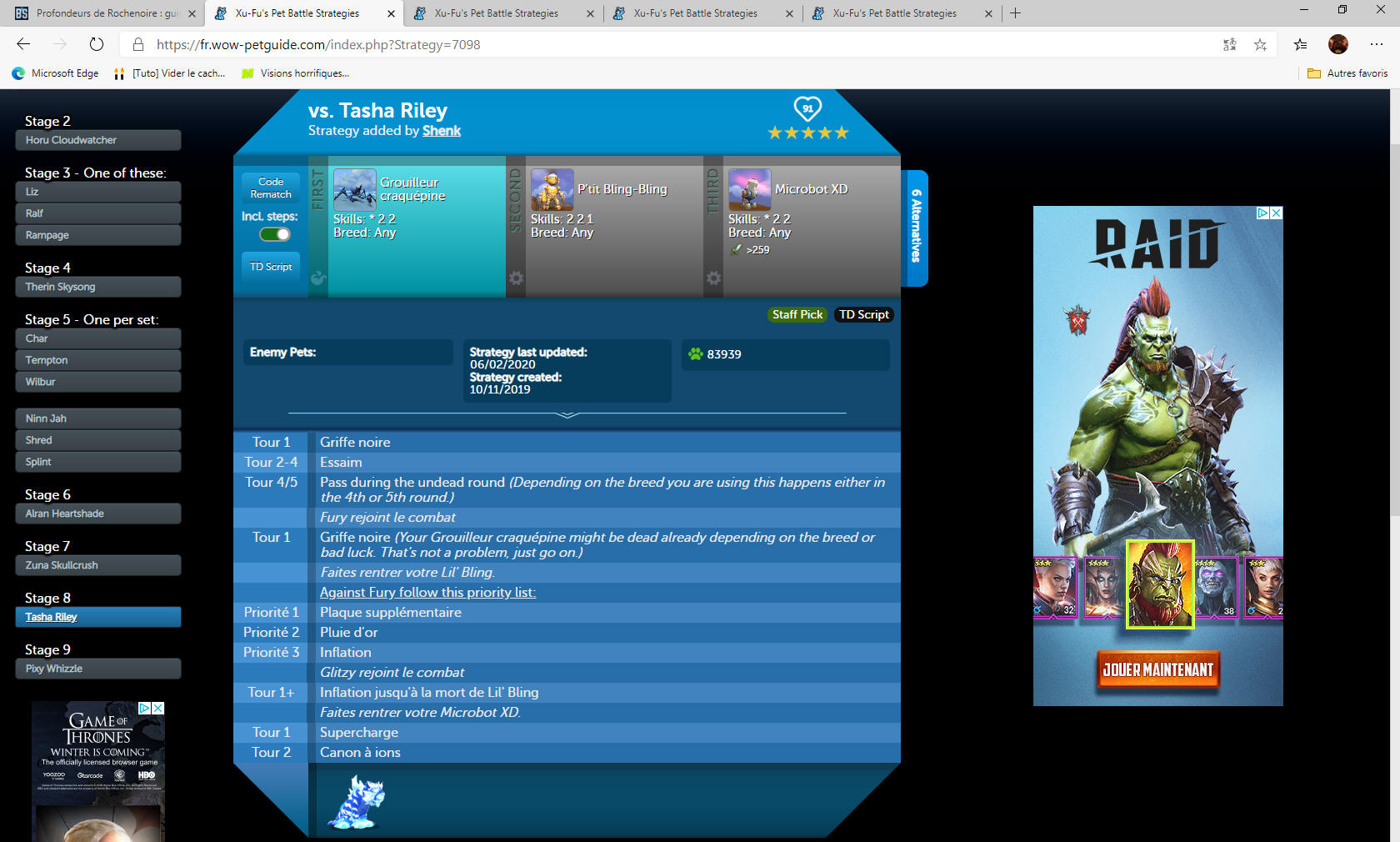1400x842 pixels.
Task: Select Rampage in Stage 3
Action: [x=98, y=235]
